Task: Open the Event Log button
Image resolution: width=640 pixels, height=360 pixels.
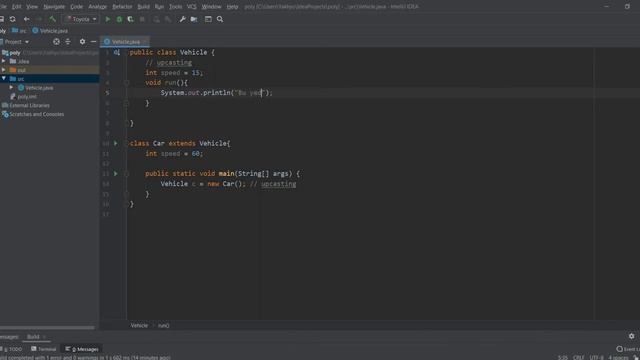Action: click(628, 349)
